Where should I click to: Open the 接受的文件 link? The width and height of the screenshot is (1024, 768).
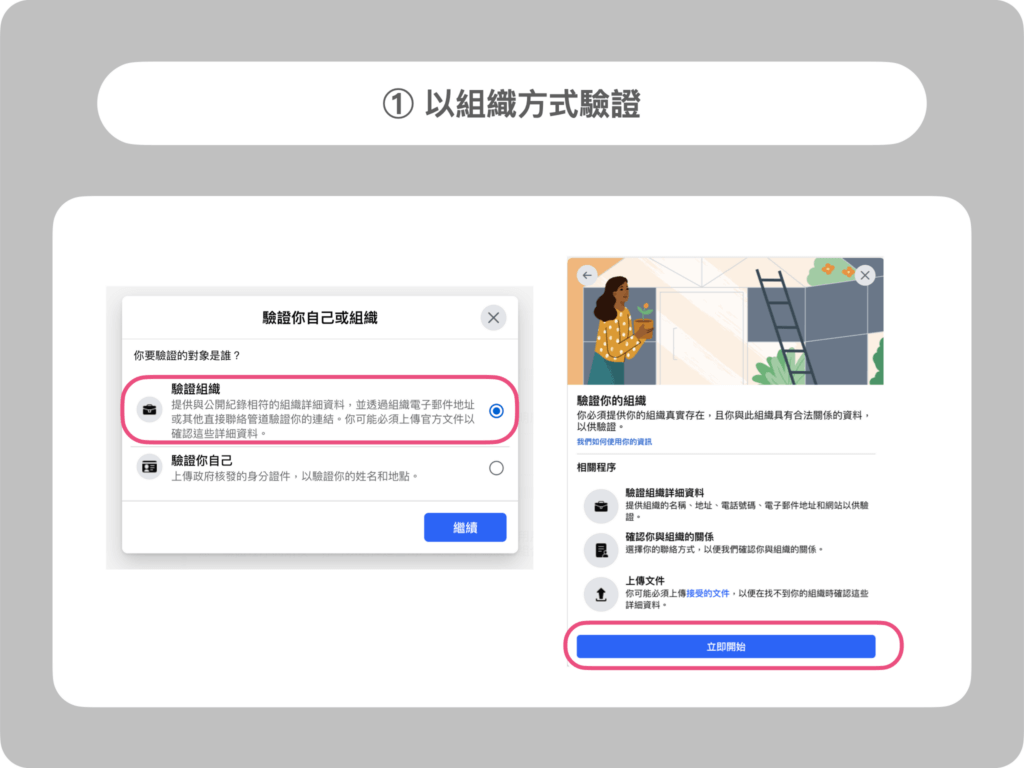tap(707, 594)
